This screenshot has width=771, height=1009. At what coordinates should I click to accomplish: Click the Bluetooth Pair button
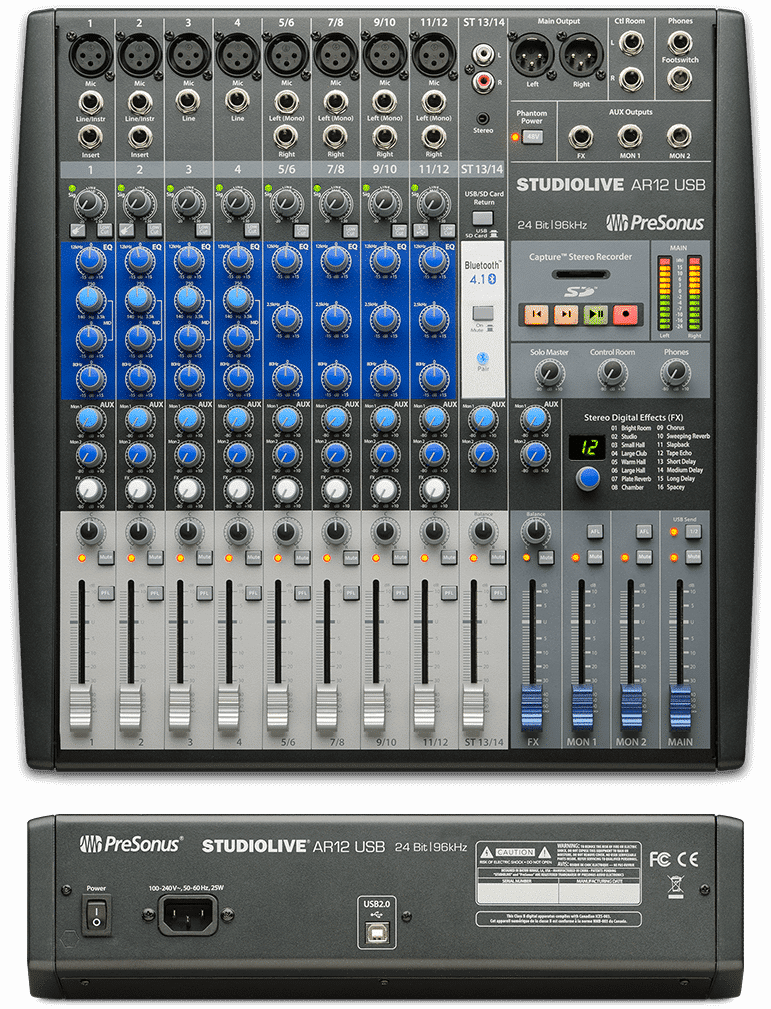pos(483,359)
